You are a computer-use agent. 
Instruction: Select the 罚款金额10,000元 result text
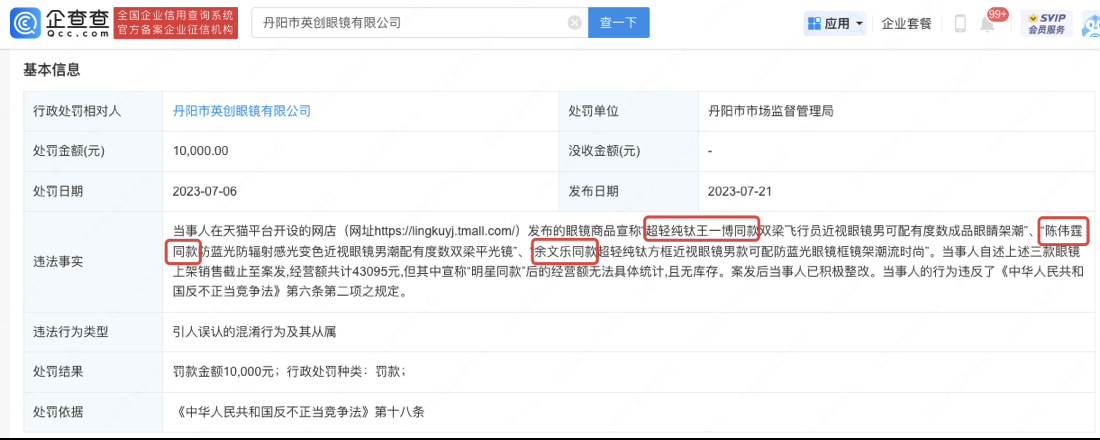223,372
